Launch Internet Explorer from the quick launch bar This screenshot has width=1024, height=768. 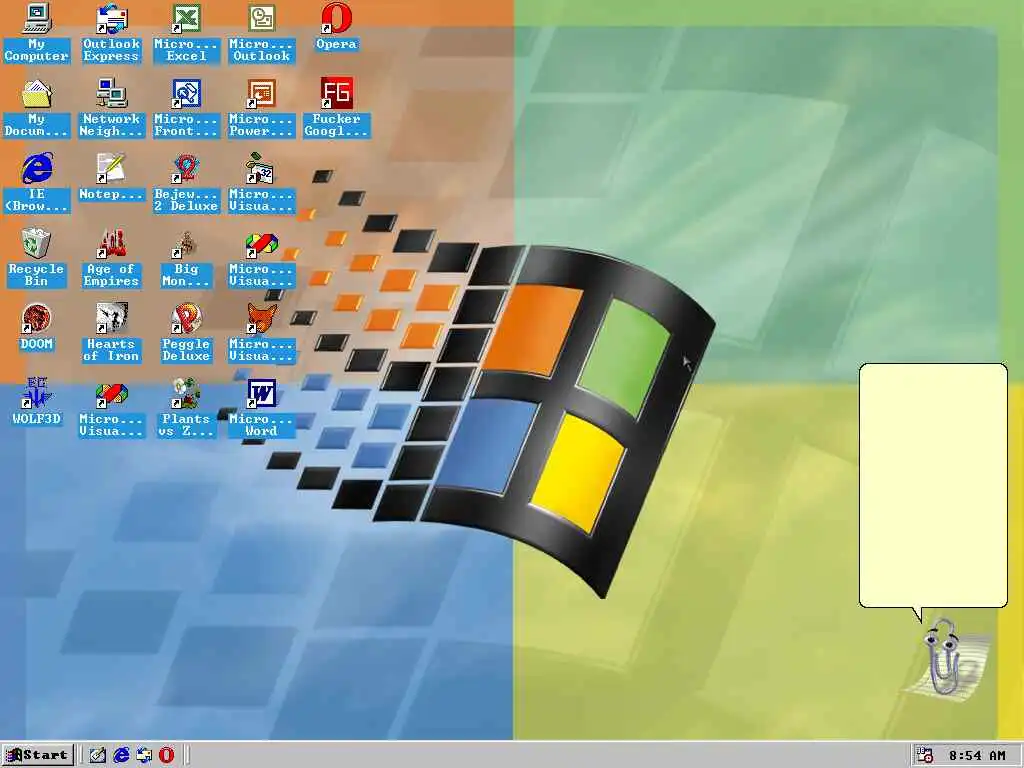tap(121, 755)
